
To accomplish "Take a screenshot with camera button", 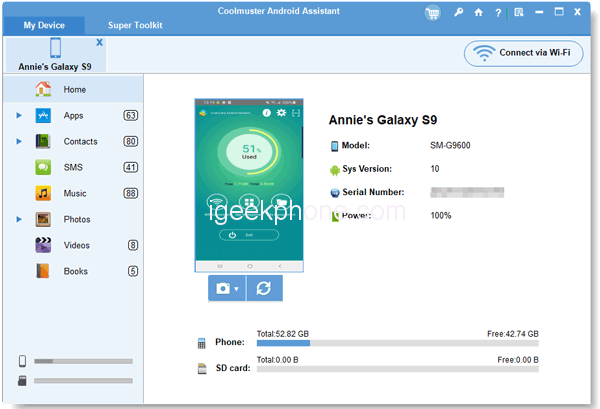I will (223, 288).
